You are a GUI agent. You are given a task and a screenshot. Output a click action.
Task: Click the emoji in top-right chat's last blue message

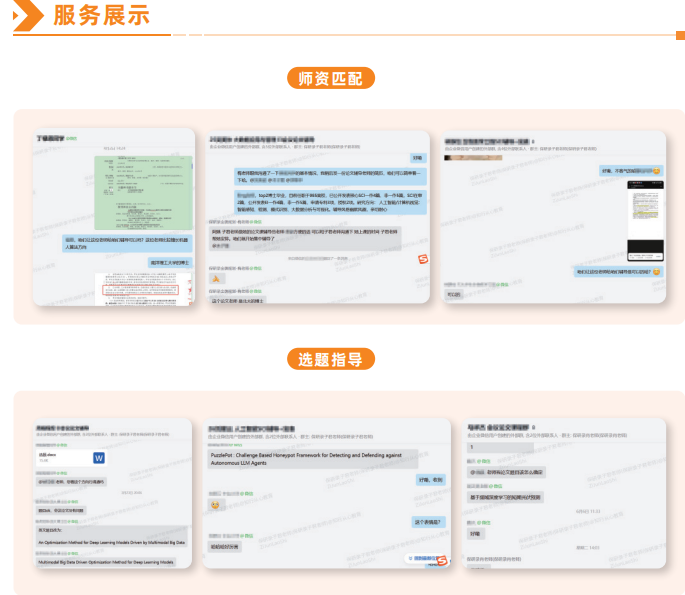tap(656, 272)
